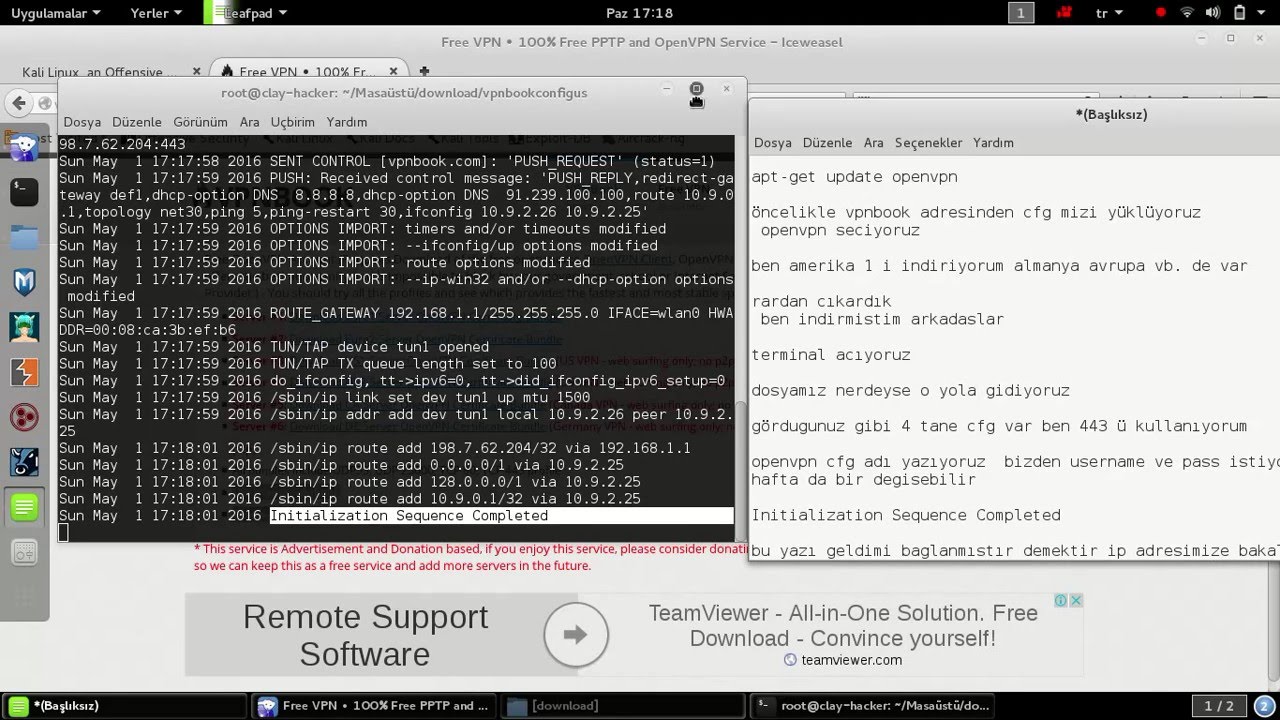This screenshot has width=1280, height=720.
Task: Open Iceweasel from the dock
Action: (23, 146)
